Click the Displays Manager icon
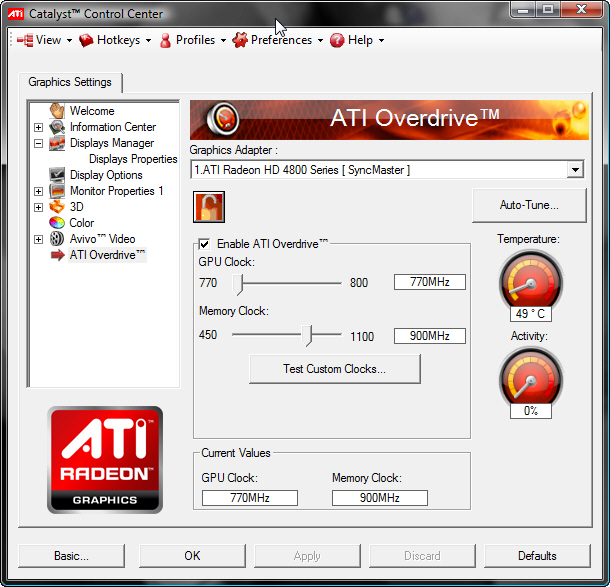This screenshot has height=587, width=610. pyautogui.click(x=57, y=143)
